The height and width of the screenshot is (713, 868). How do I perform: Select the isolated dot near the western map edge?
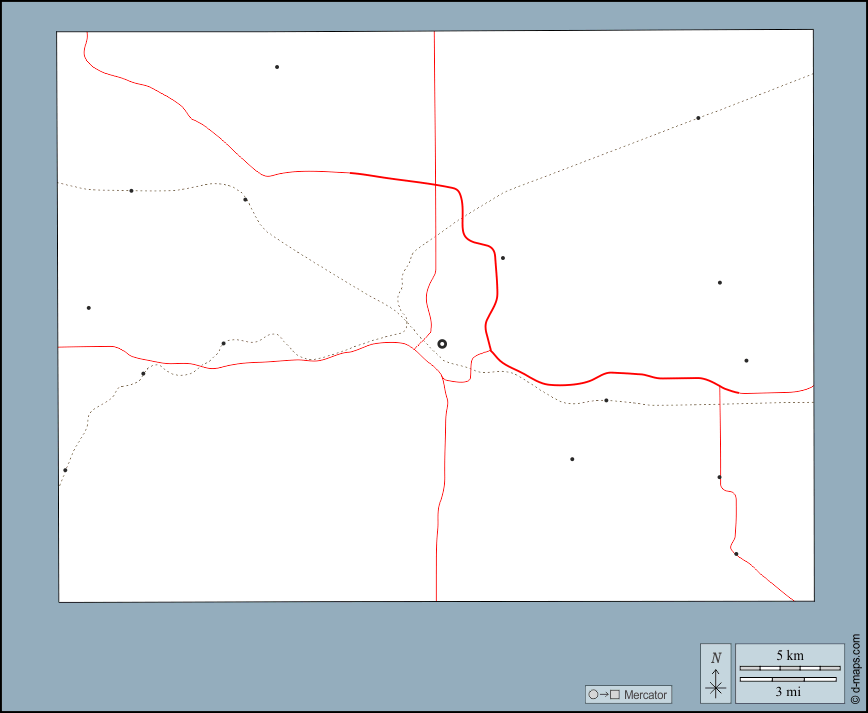[89, 308]
